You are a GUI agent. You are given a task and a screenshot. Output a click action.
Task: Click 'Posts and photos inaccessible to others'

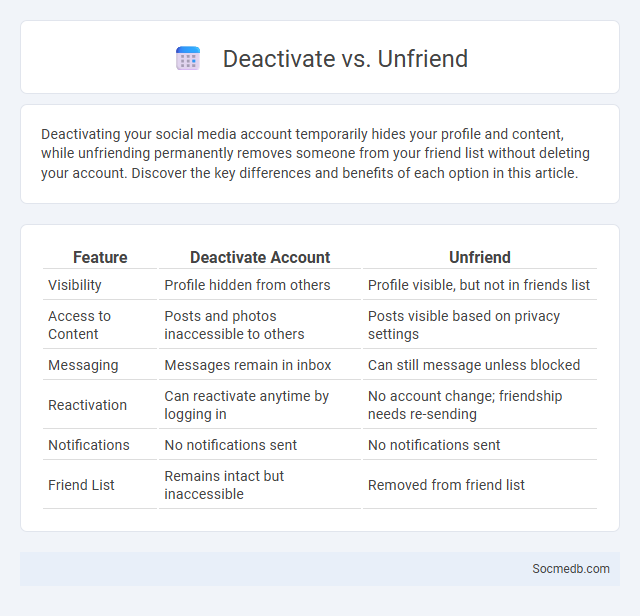[234, 325]
